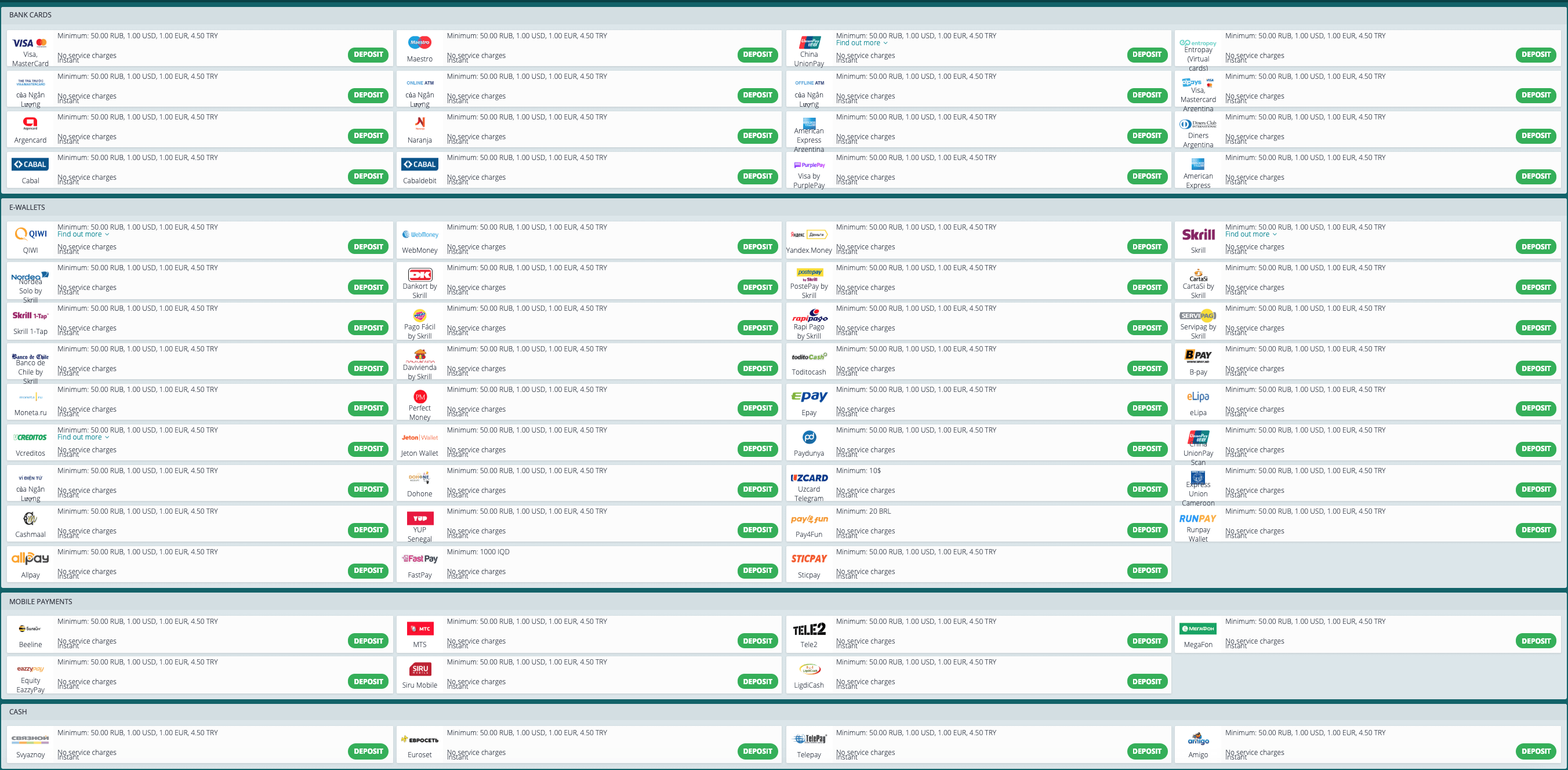Click the 'Minimum: 1000 IQD' text

click(478, 552)
